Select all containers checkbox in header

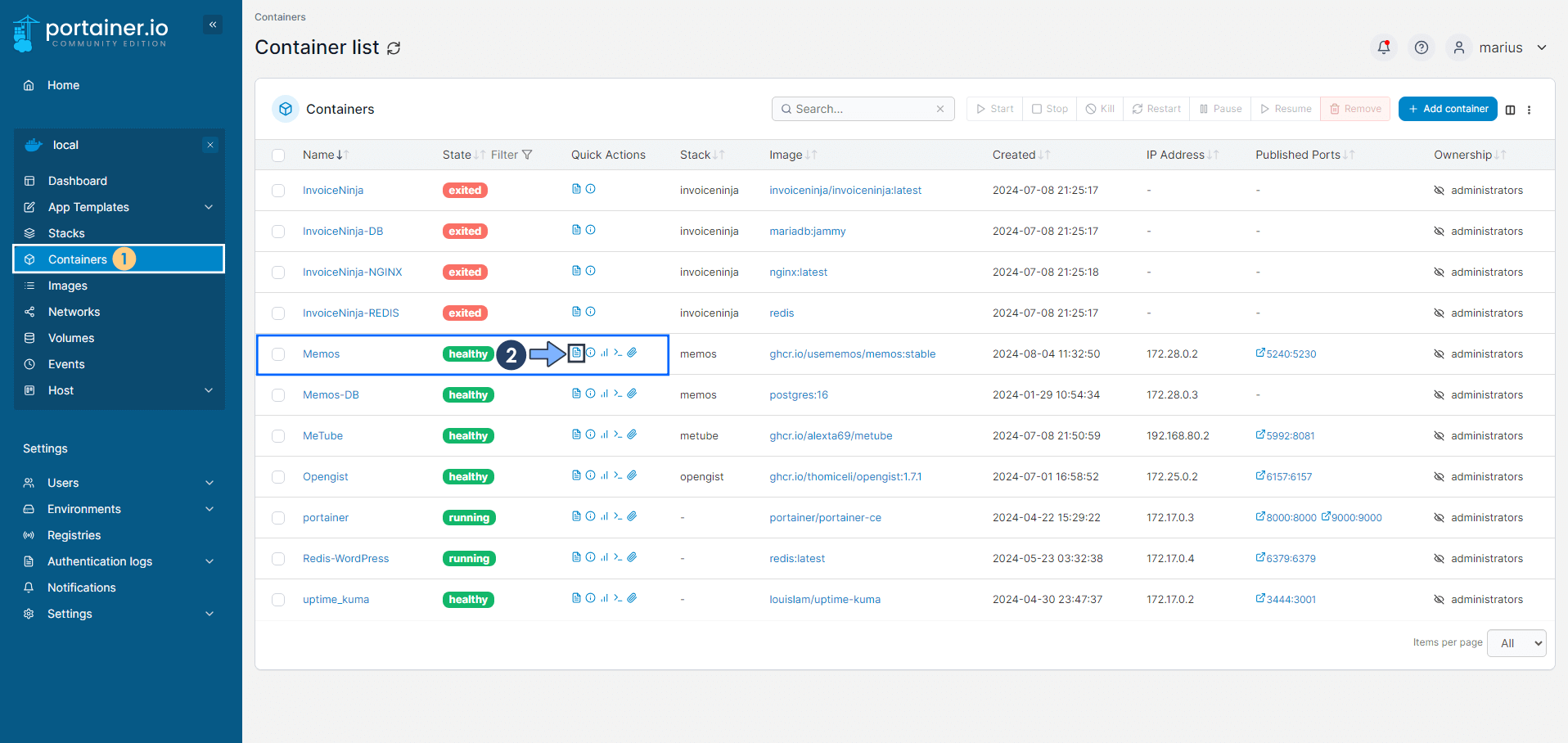(x=278, y=155)
